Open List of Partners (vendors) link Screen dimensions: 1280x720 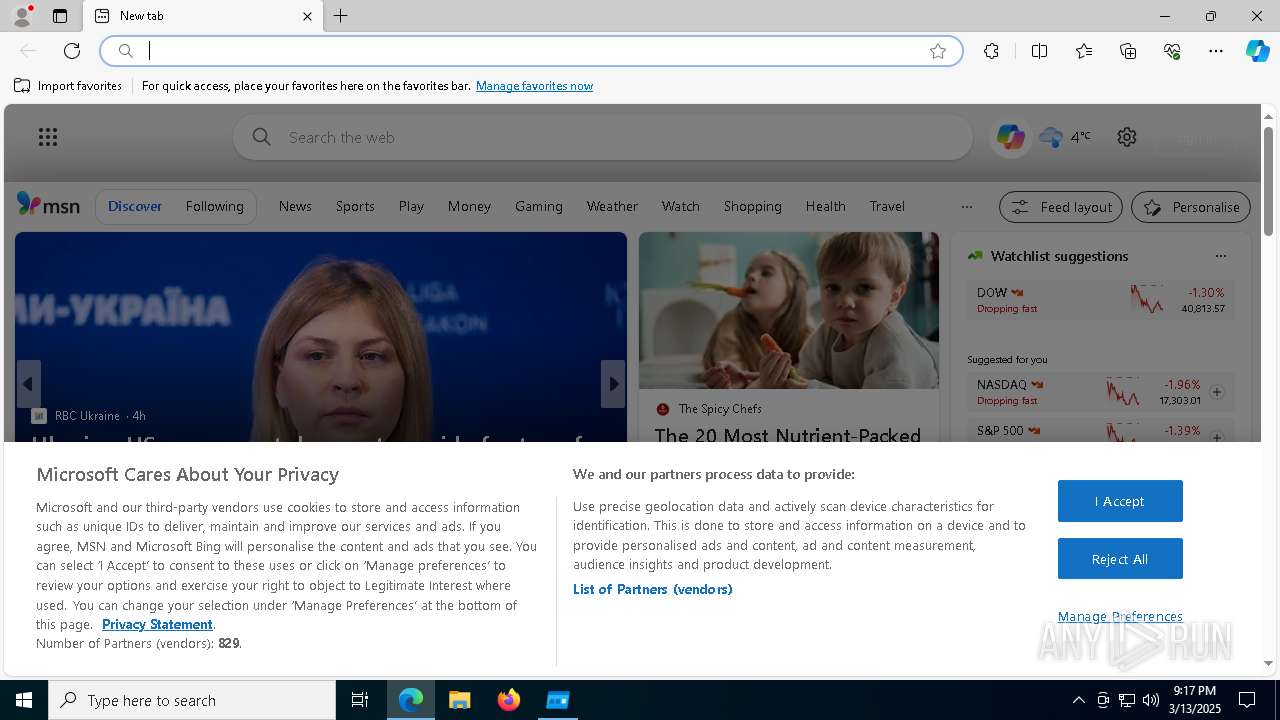point(653,589)
